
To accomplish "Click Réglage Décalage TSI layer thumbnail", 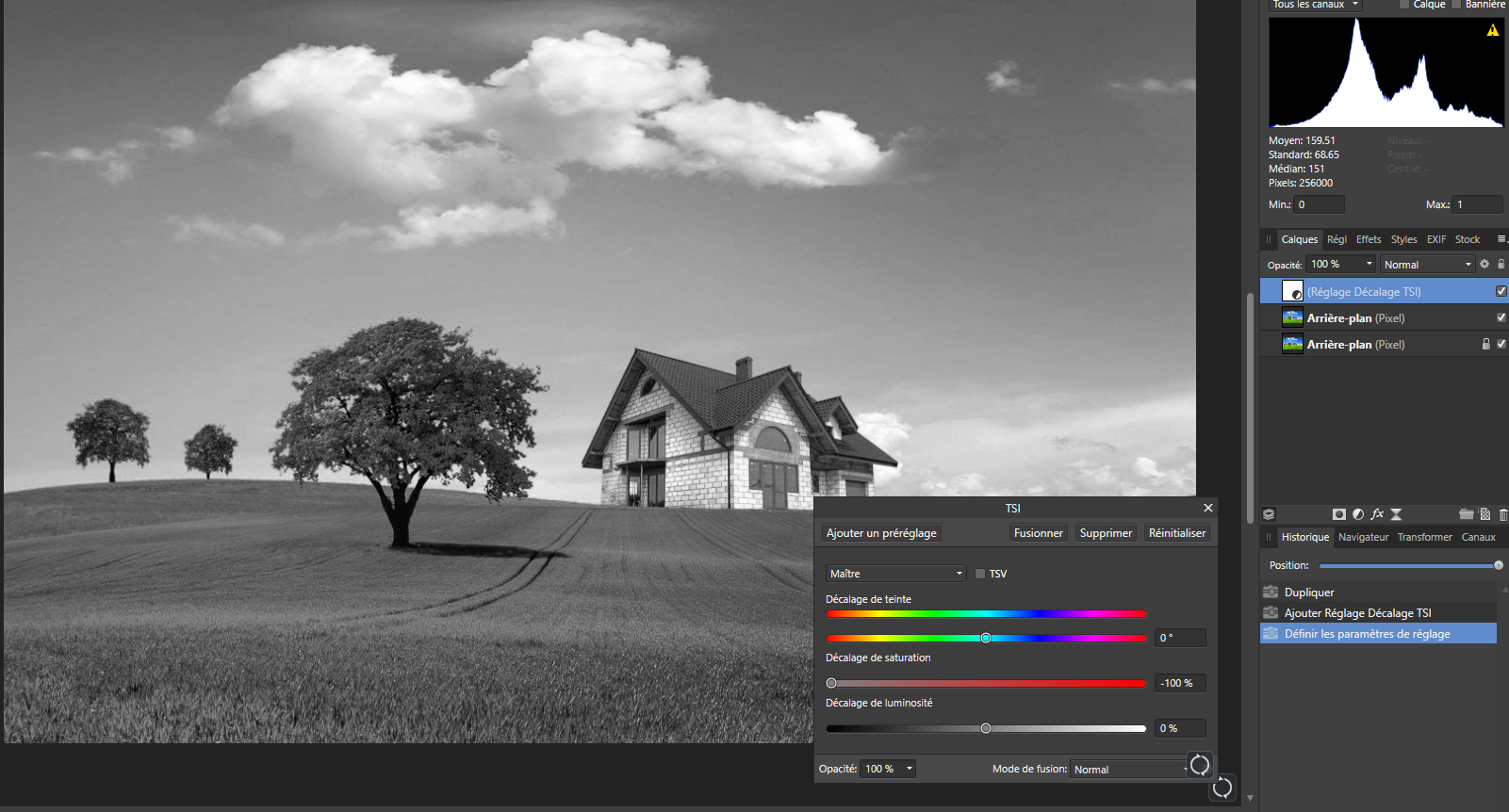I will (1293, 292).
